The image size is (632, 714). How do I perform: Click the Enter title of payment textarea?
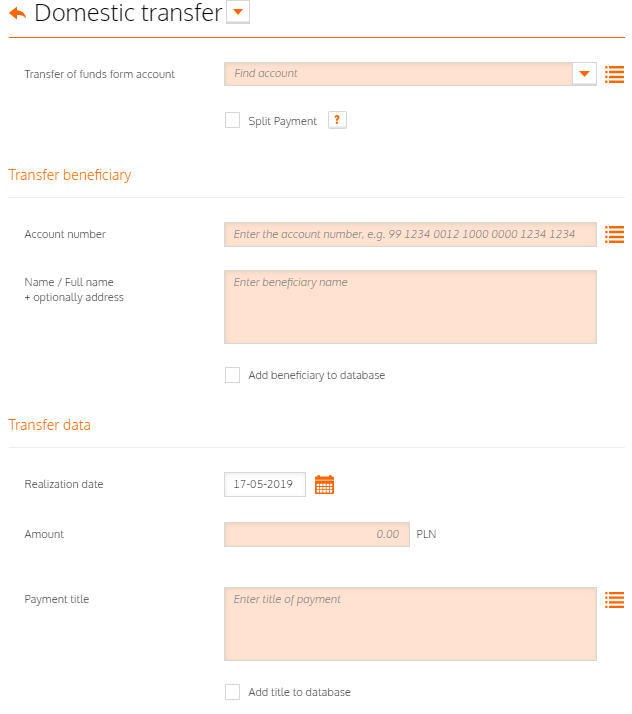pos(410,624)
